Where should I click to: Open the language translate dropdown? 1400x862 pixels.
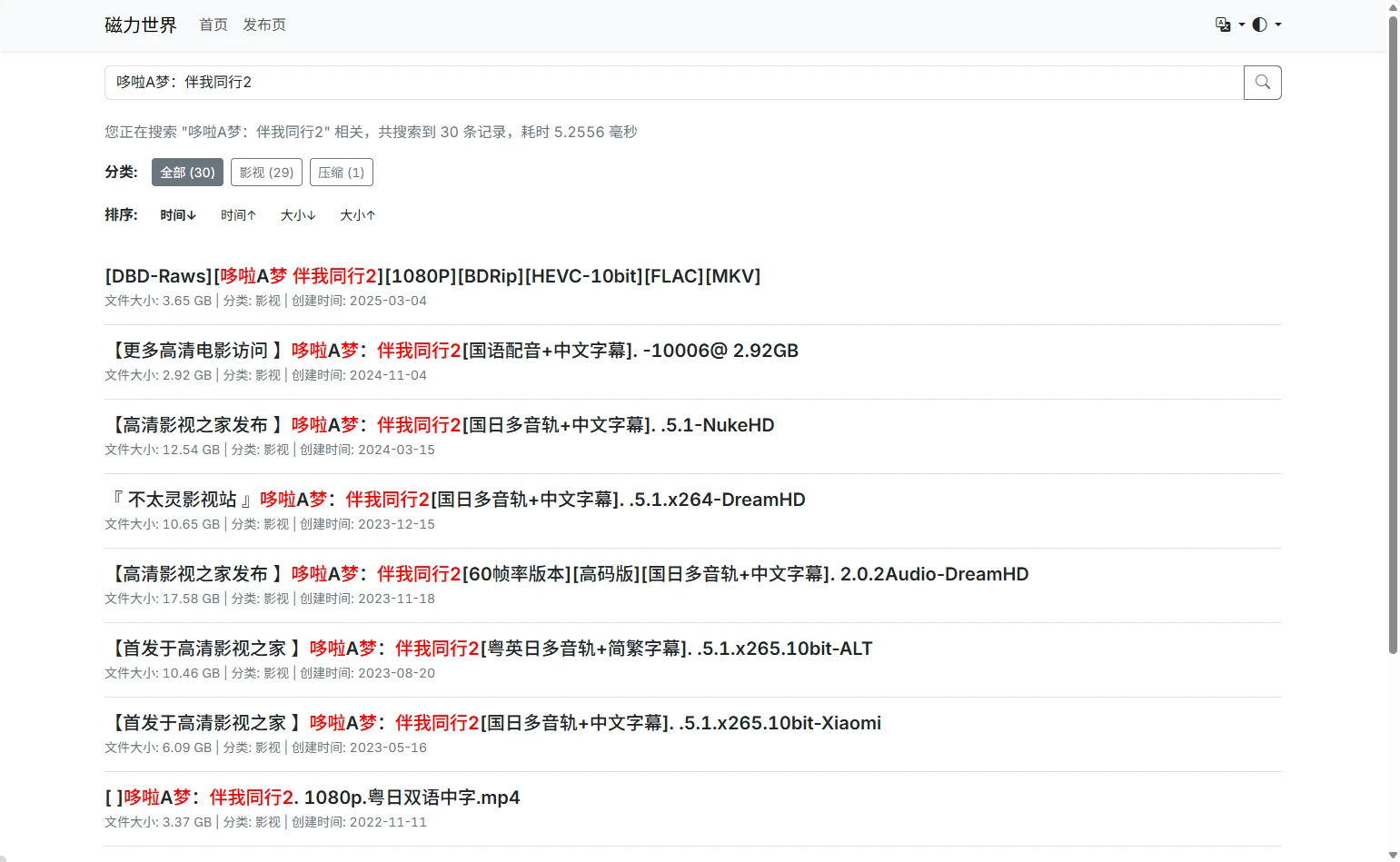[x=1229, y=25]
